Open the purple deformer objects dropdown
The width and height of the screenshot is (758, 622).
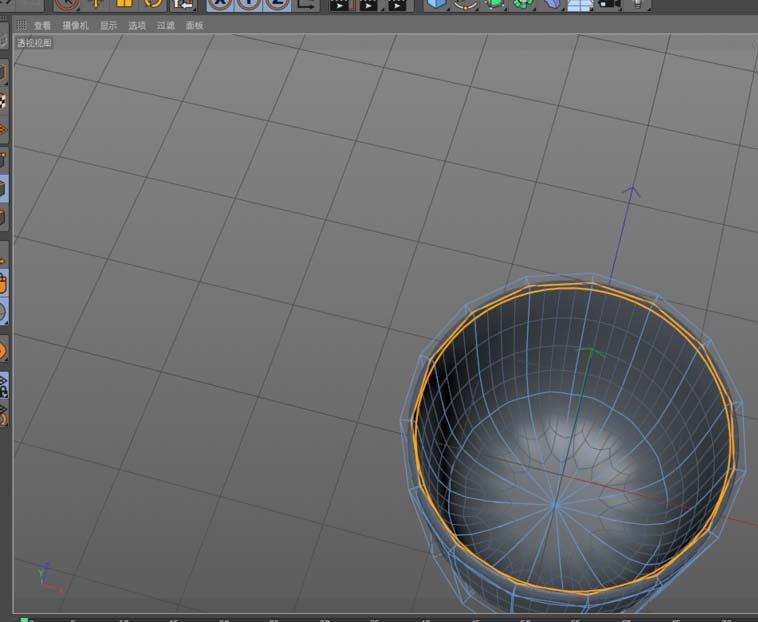[x=552, y=3]
